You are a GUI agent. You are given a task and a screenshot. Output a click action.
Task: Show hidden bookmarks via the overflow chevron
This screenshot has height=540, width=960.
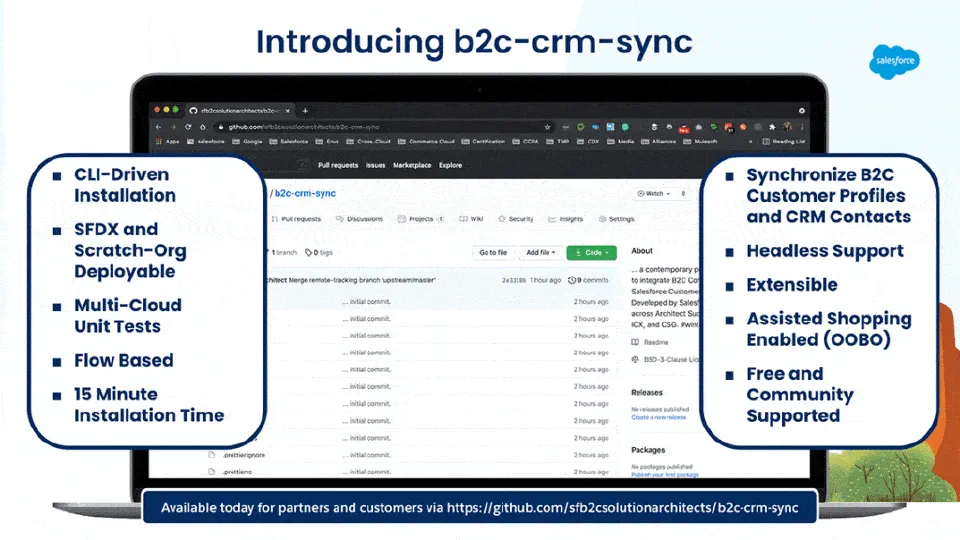[x=751, y=141]
